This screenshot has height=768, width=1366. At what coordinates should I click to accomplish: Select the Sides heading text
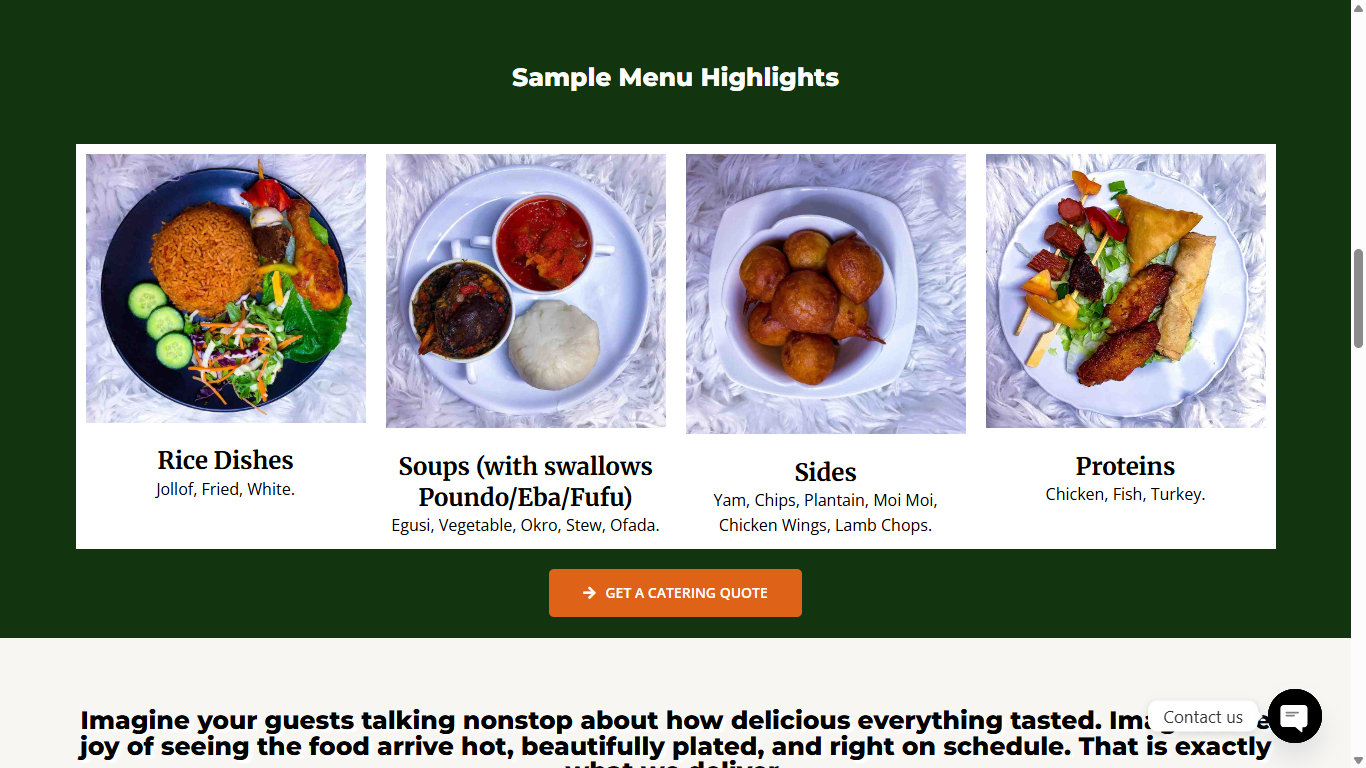coord(826,472)
